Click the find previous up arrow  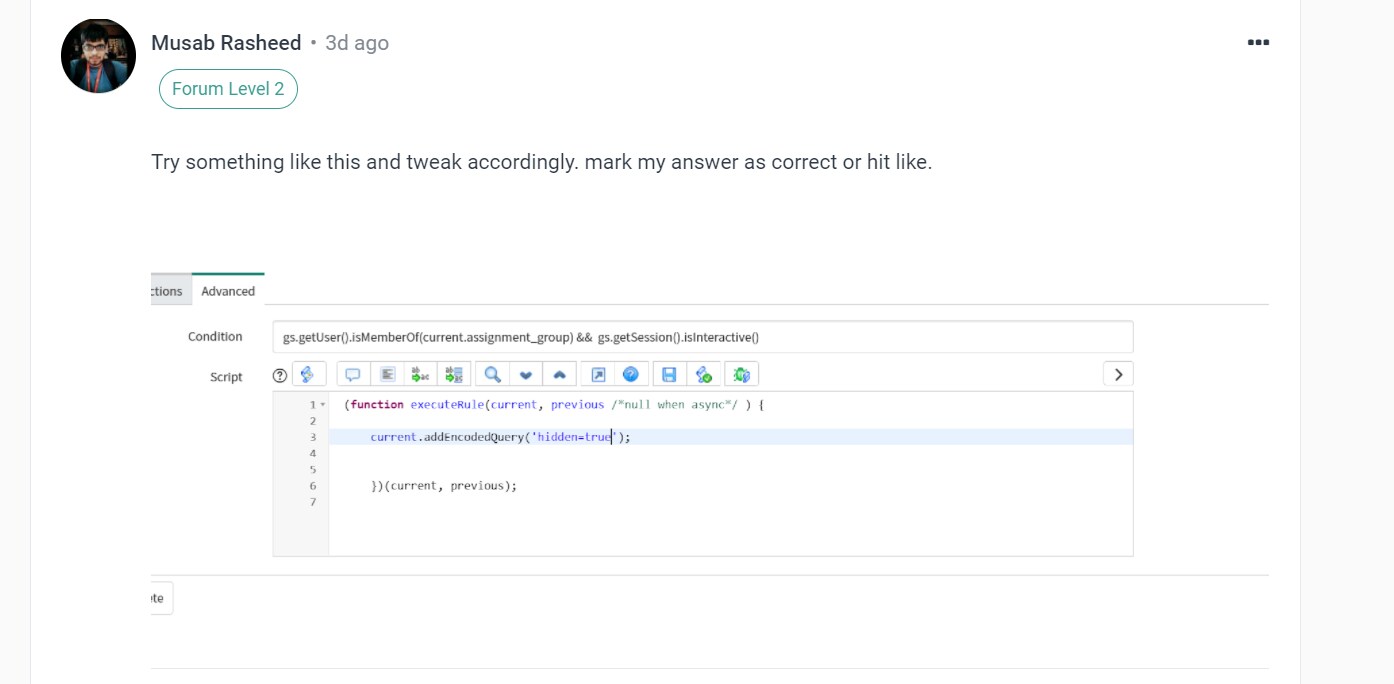click(560, 374)
